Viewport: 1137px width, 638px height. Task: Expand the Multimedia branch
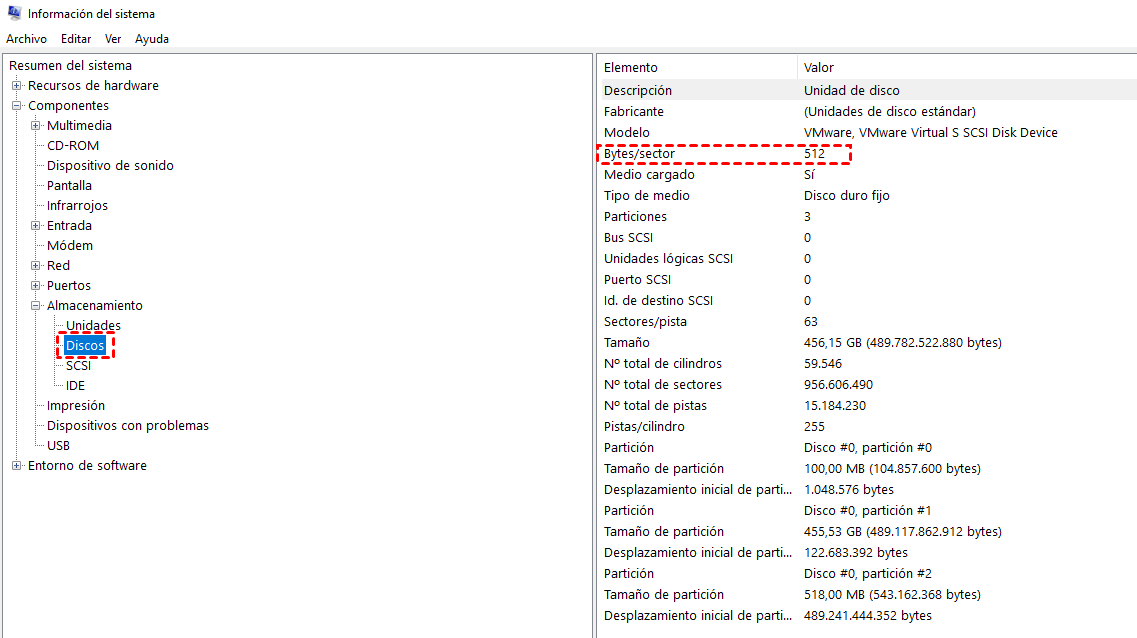pos(36,126)
